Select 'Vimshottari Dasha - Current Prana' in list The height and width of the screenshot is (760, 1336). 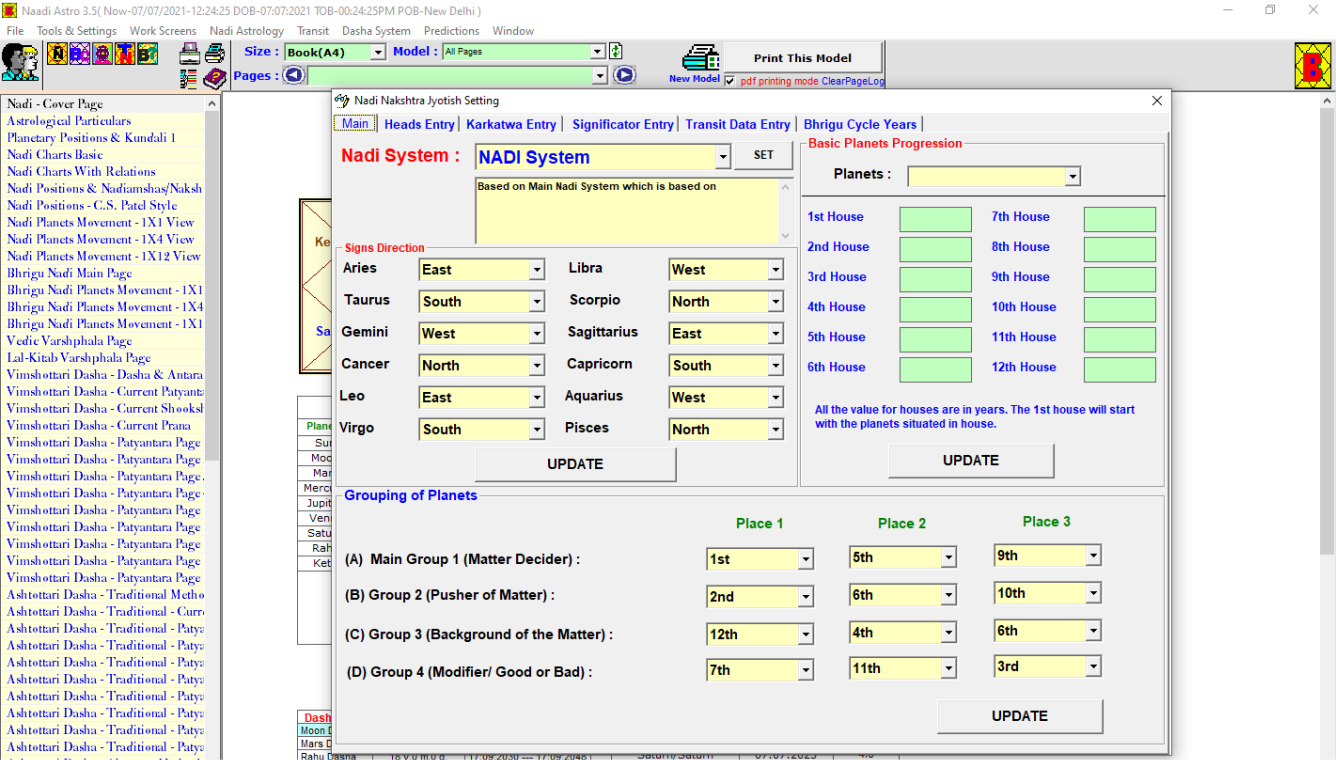click(x=99, y=426)
